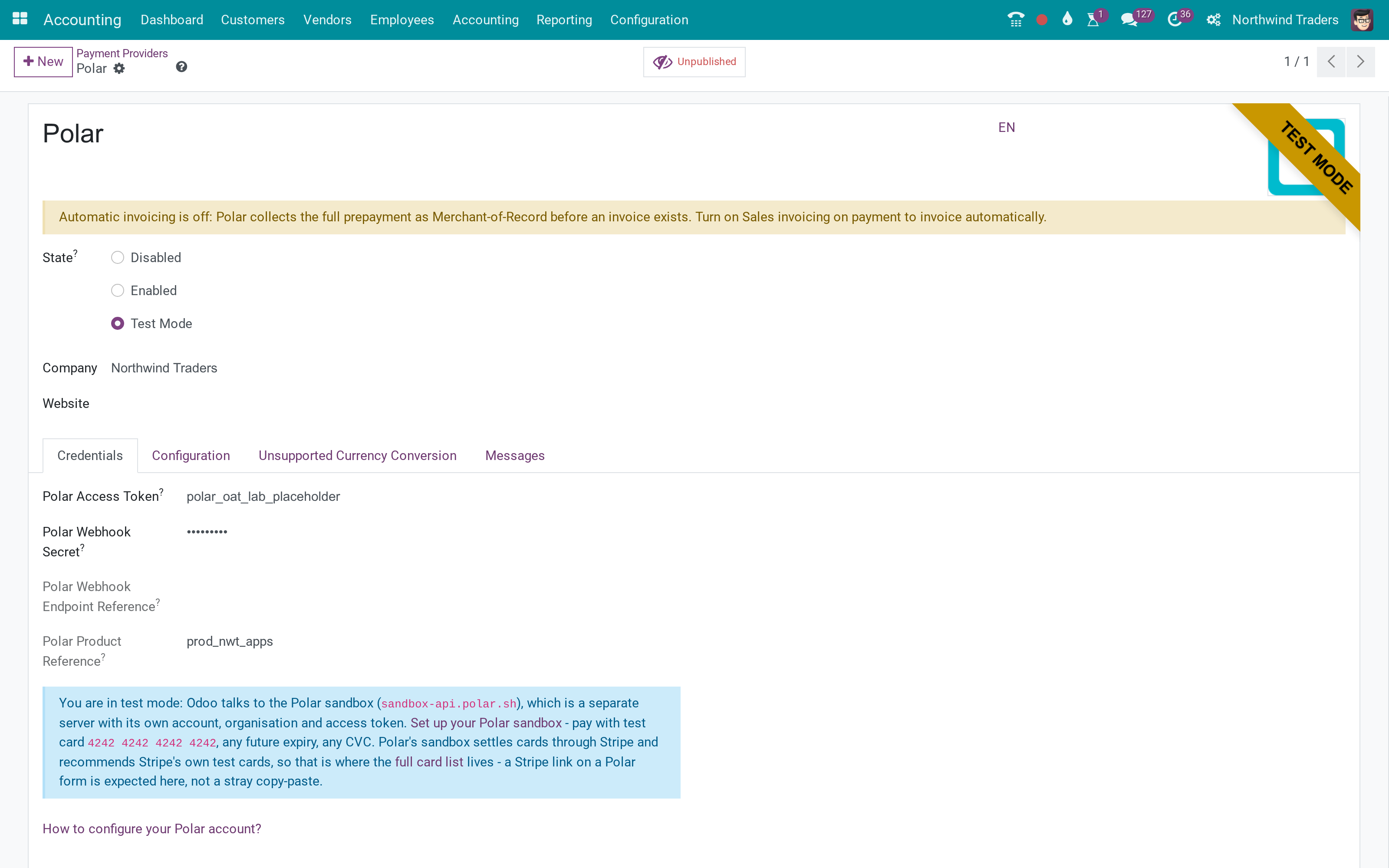Open the help question mark icon
Image resolution: width=1389 pixels, height=868 pixels.
[x=181, y=66]
